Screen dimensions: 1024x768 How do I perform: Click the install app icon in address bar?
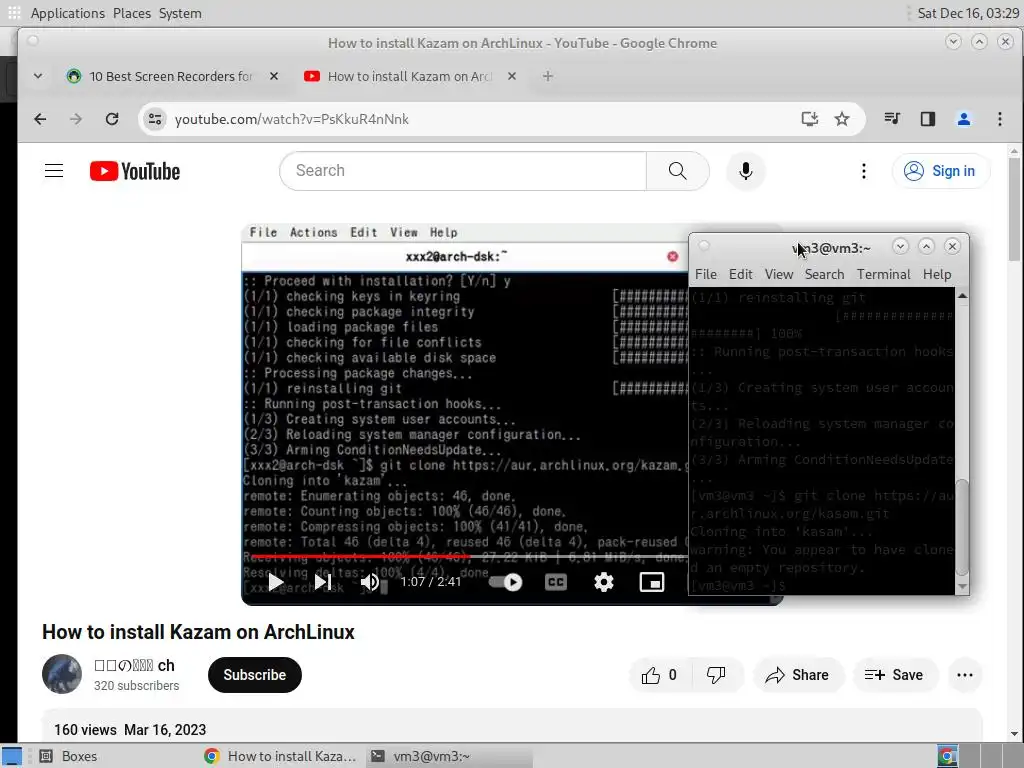point(810,119)
